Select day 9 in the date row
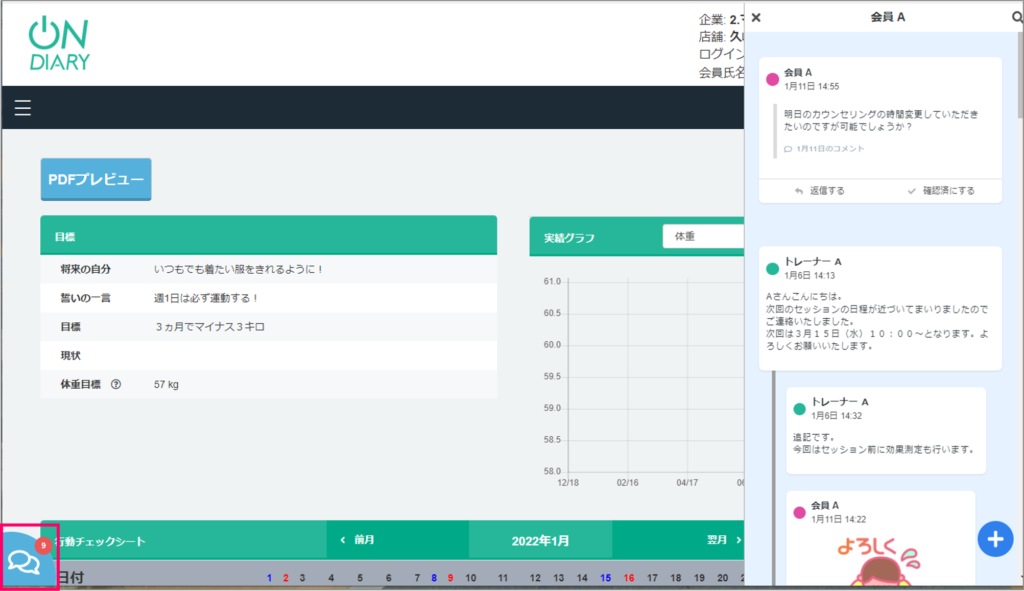The height and width of the screenshot is (591, 1024). pyautogui.click(x=449, y=578)
